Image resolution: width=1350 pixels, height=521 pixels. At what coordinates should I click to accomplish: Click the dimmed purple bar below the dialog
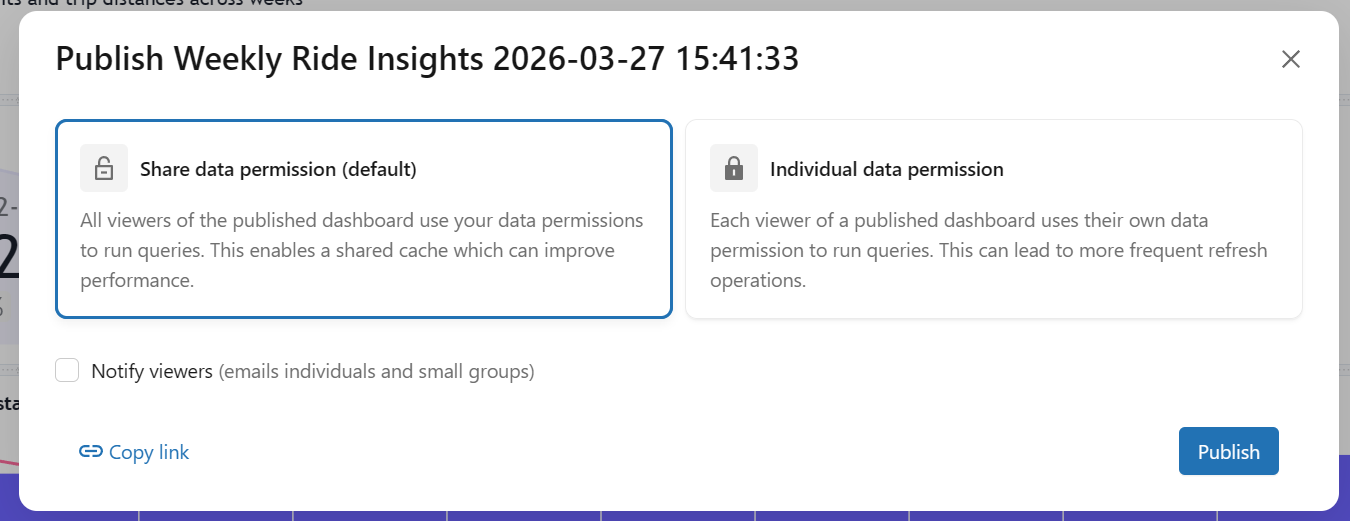(675, 516)
